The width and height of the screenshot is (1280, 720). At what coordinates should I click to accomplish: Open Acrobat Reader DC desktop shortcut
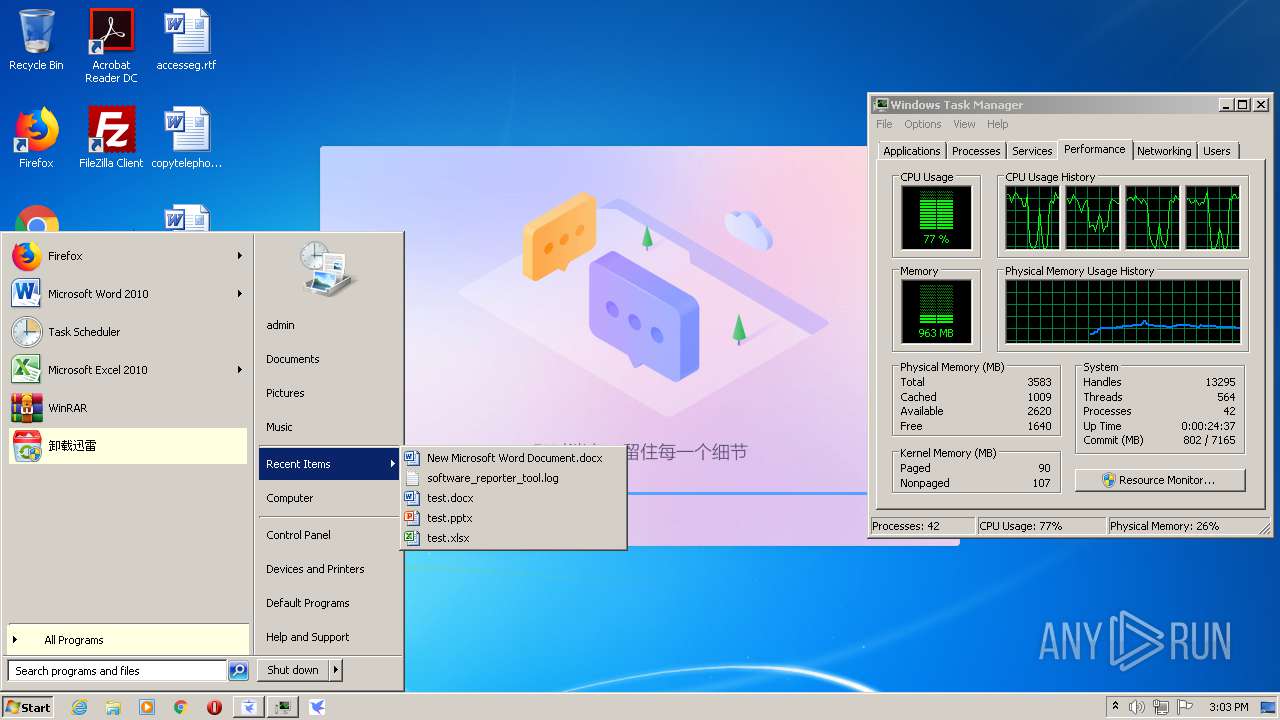[x=111, y=46]
